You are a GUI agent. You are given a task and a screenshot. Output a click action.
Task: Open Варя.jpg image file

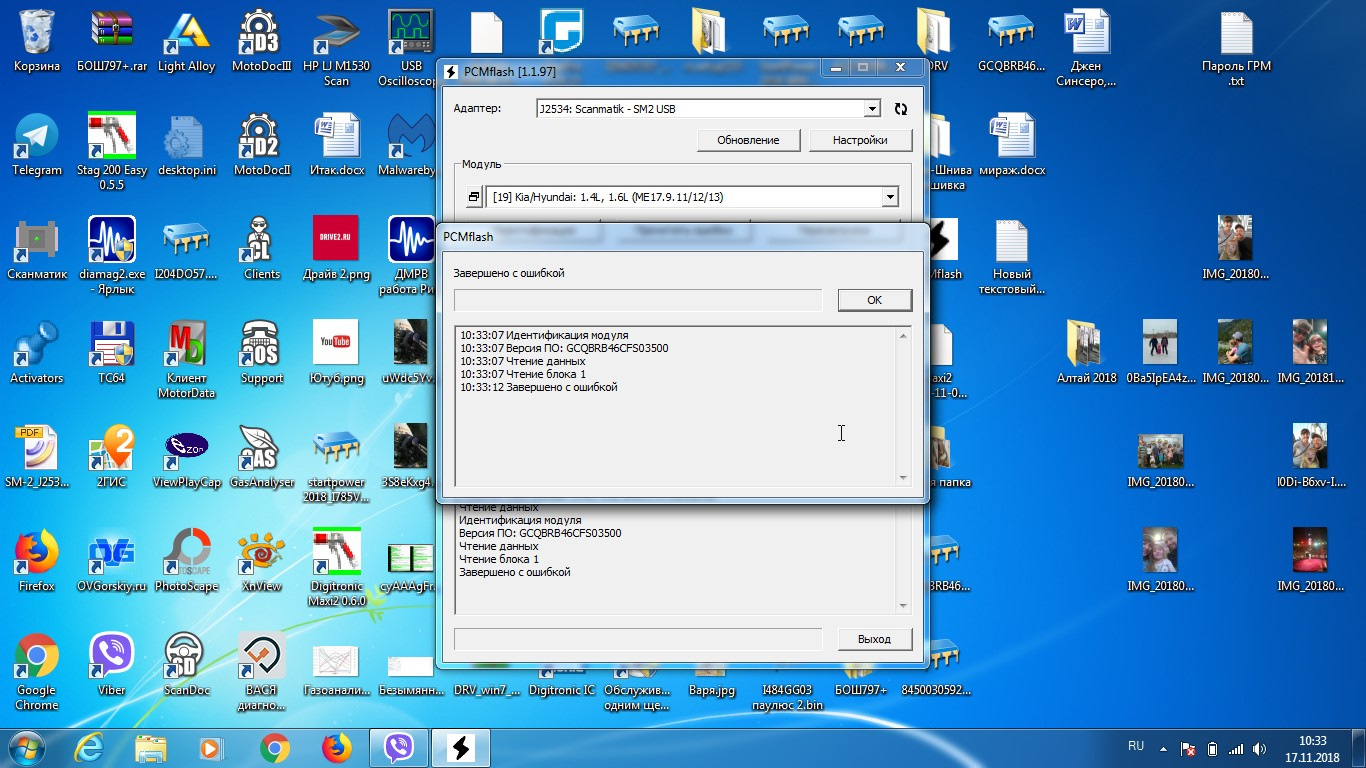tap(712, 690)
